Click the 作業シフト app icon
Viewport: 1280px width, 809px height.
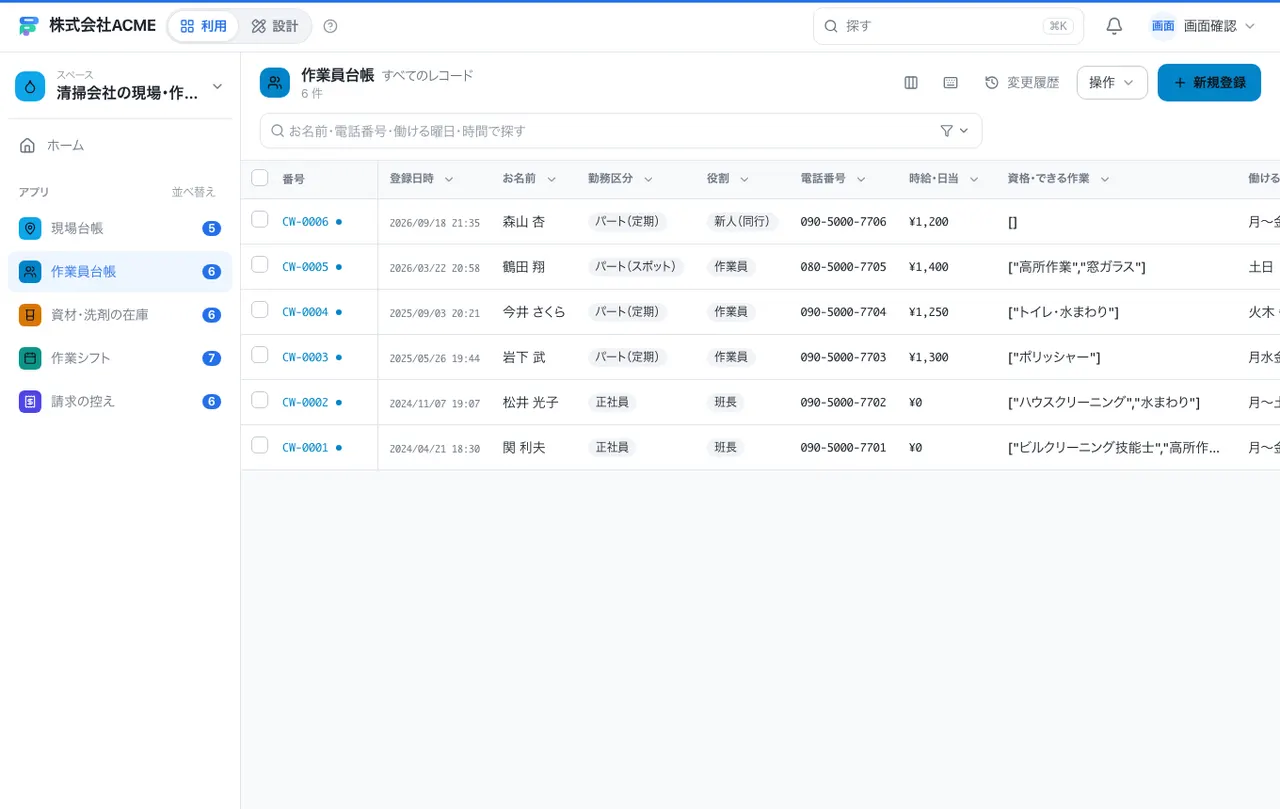coord(30,358)
